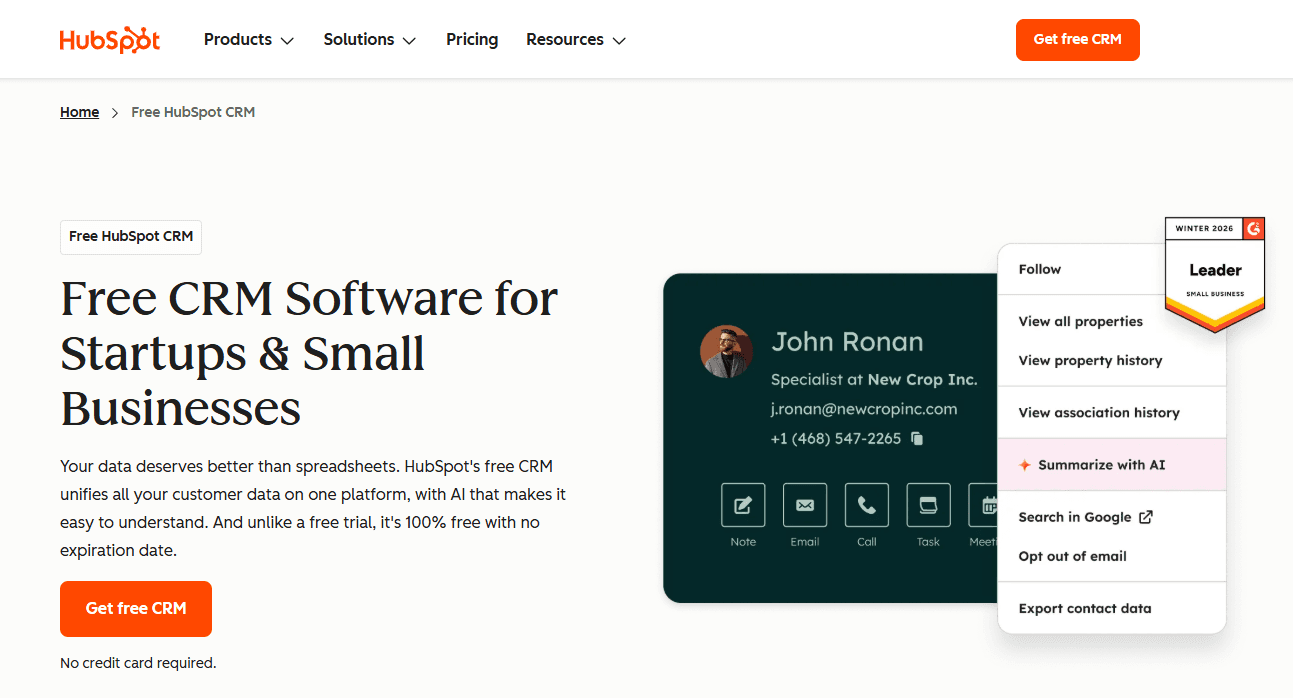Viewport: 1293px width, 698px height.
Task: Click John Ronan's profile photo
Action: click(x=726, y=351)
